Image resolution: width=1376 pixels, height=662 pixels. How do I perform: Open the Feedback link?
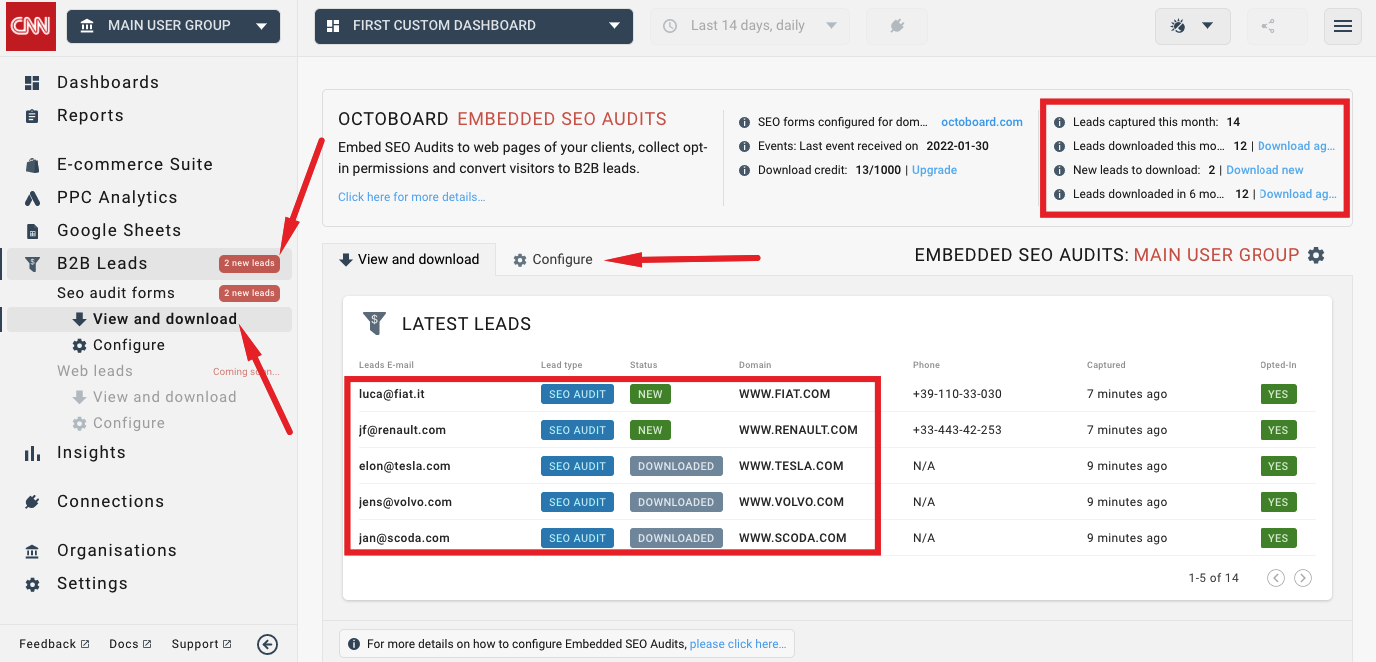click(x=55, y=644)
